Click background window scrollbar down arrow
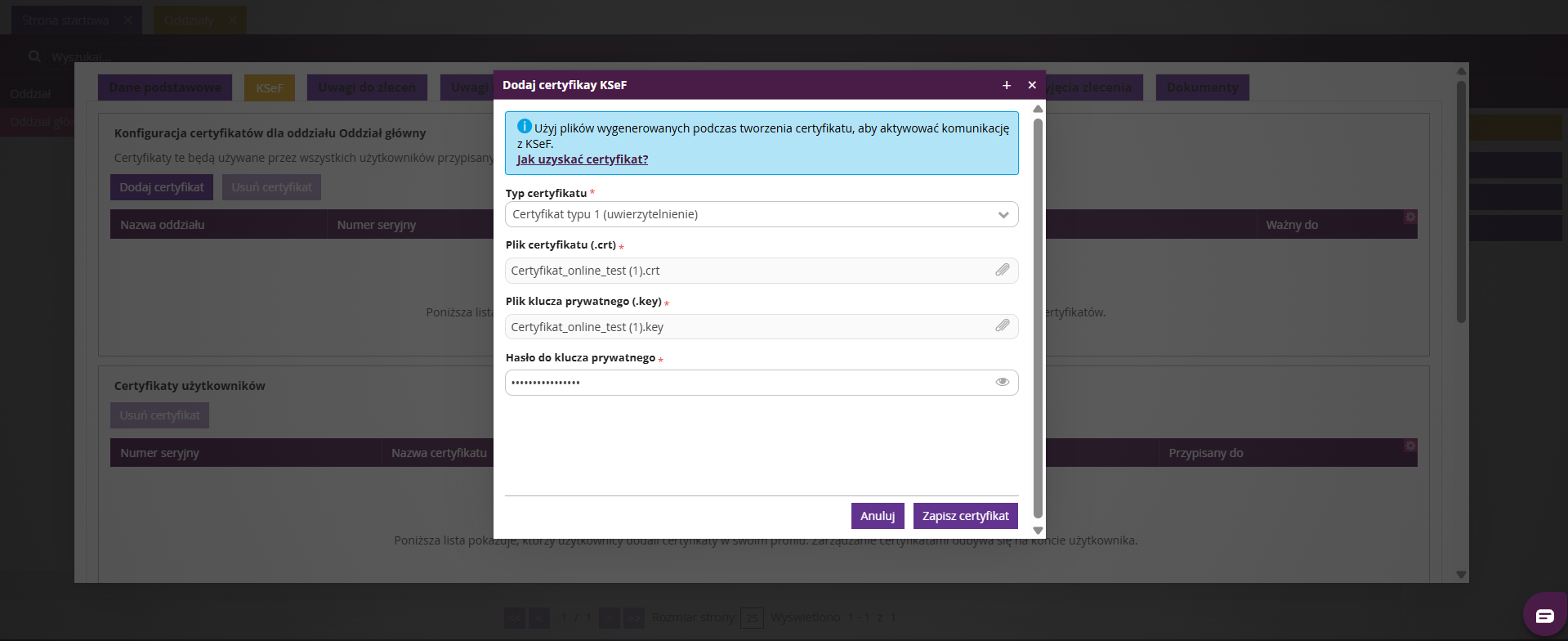This screenshot has height=641, width=1568. pos(1461,575)
